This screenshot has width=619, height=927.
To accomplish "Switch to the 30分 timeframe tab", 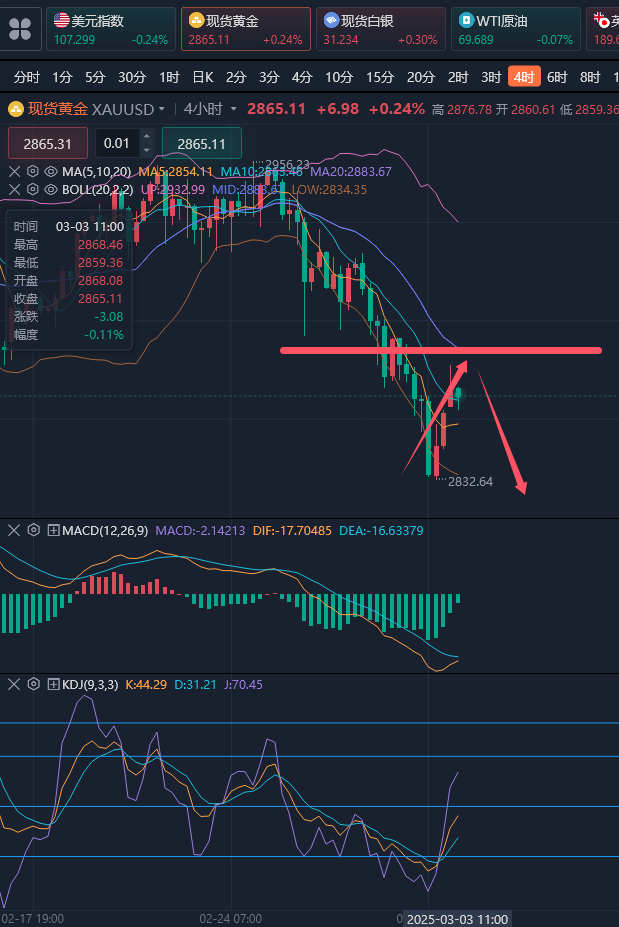I will coord(132,77).
